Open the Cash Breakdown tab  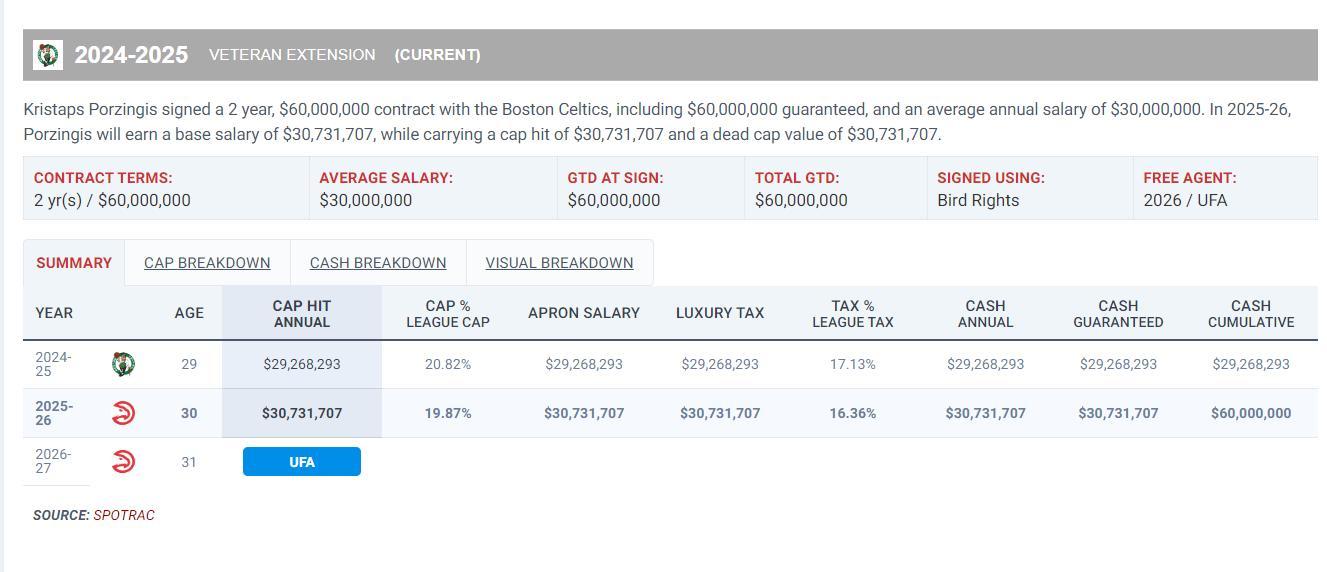378,263
